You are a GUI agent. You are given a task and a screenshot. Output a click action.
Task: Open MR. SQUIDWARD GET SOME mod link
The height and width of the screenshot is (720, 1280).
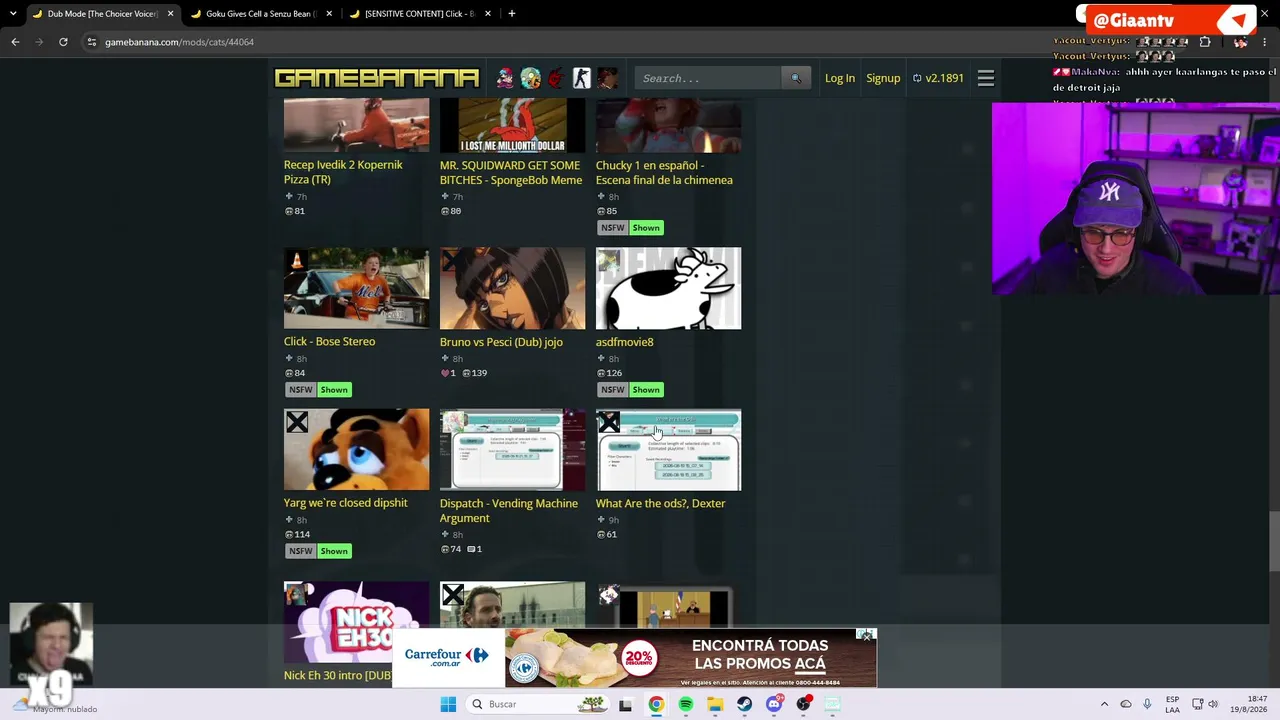pyautogui.click(x=511, y=172)
